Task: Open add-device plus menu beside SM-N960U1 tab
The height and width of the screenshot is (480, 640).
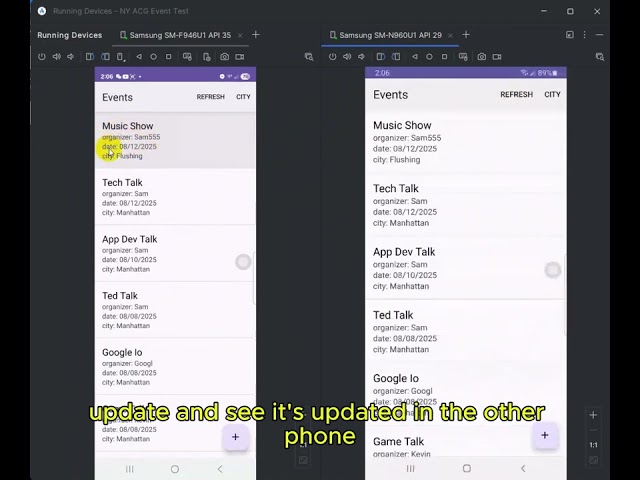Action: point(466,35)
